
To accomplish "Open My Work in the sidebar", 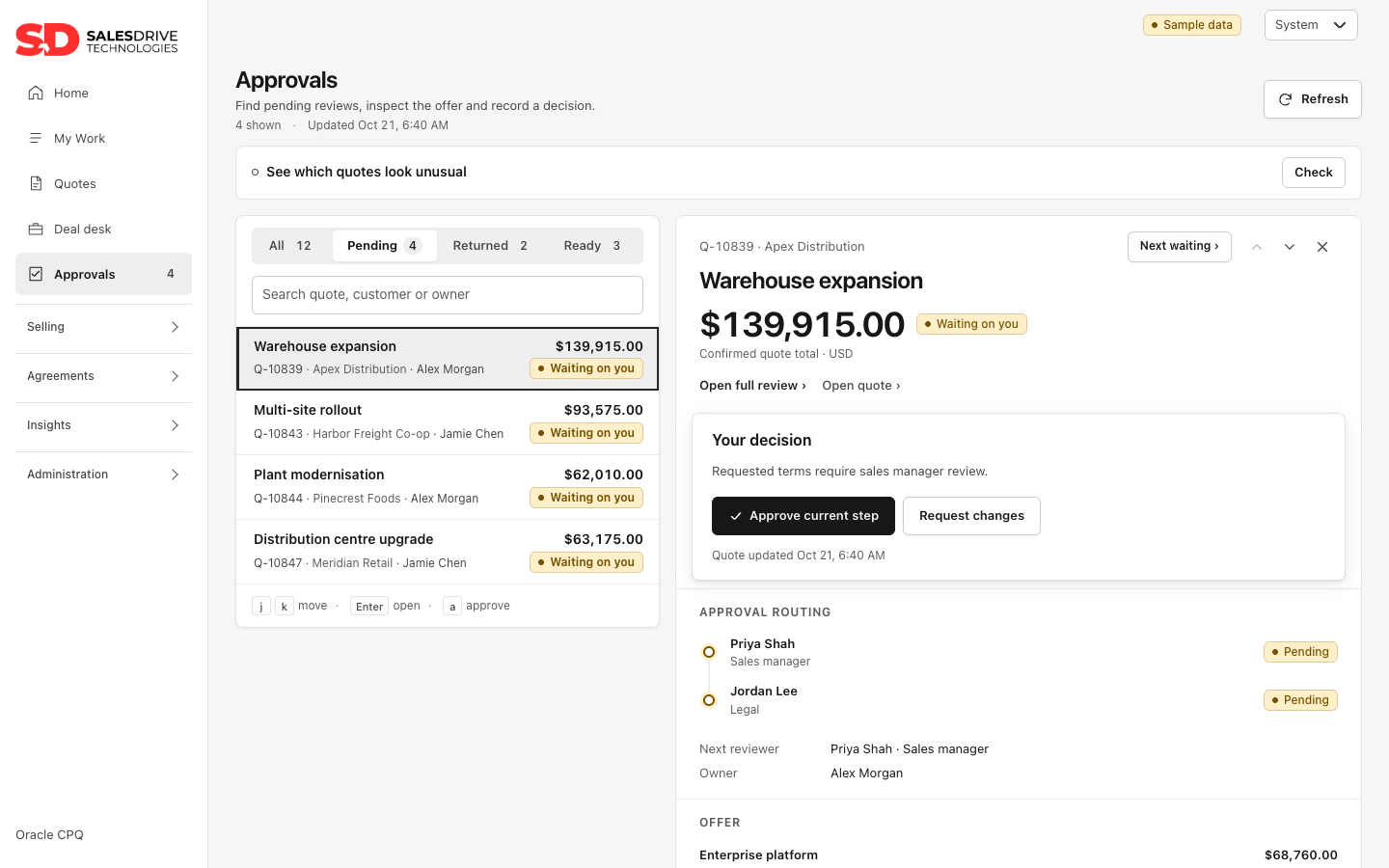I will click(104, 138).
